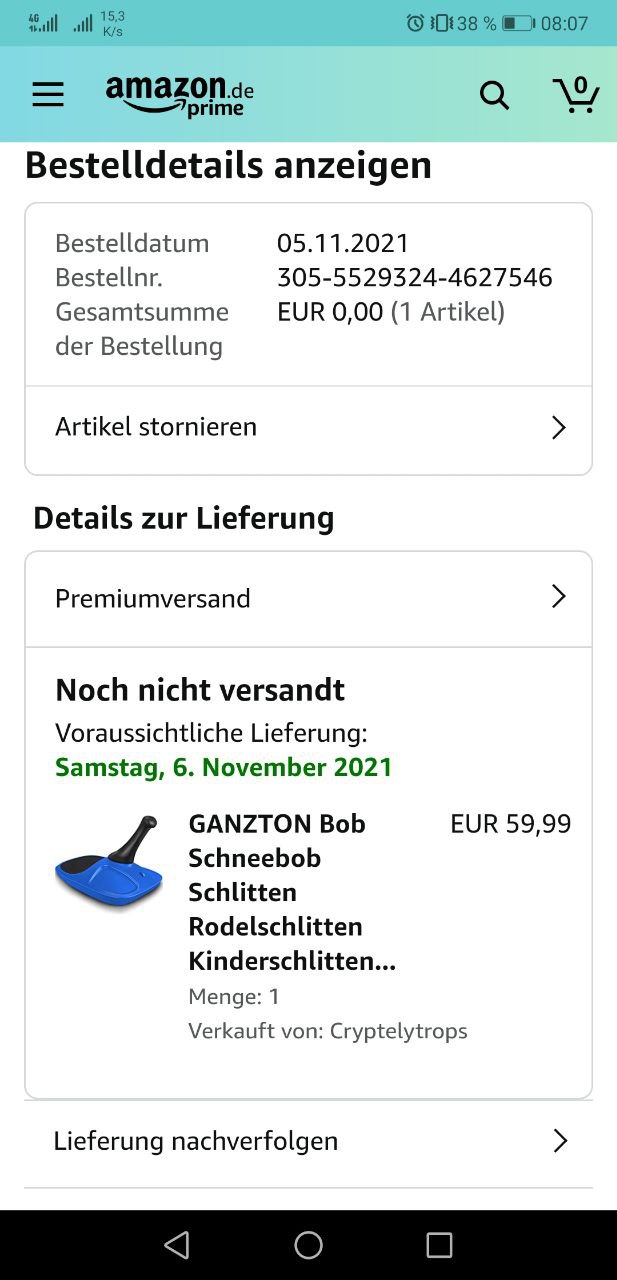
Task: Tap the alarm clock status icon
Action: pyautogui.click(x=416, y=23)
